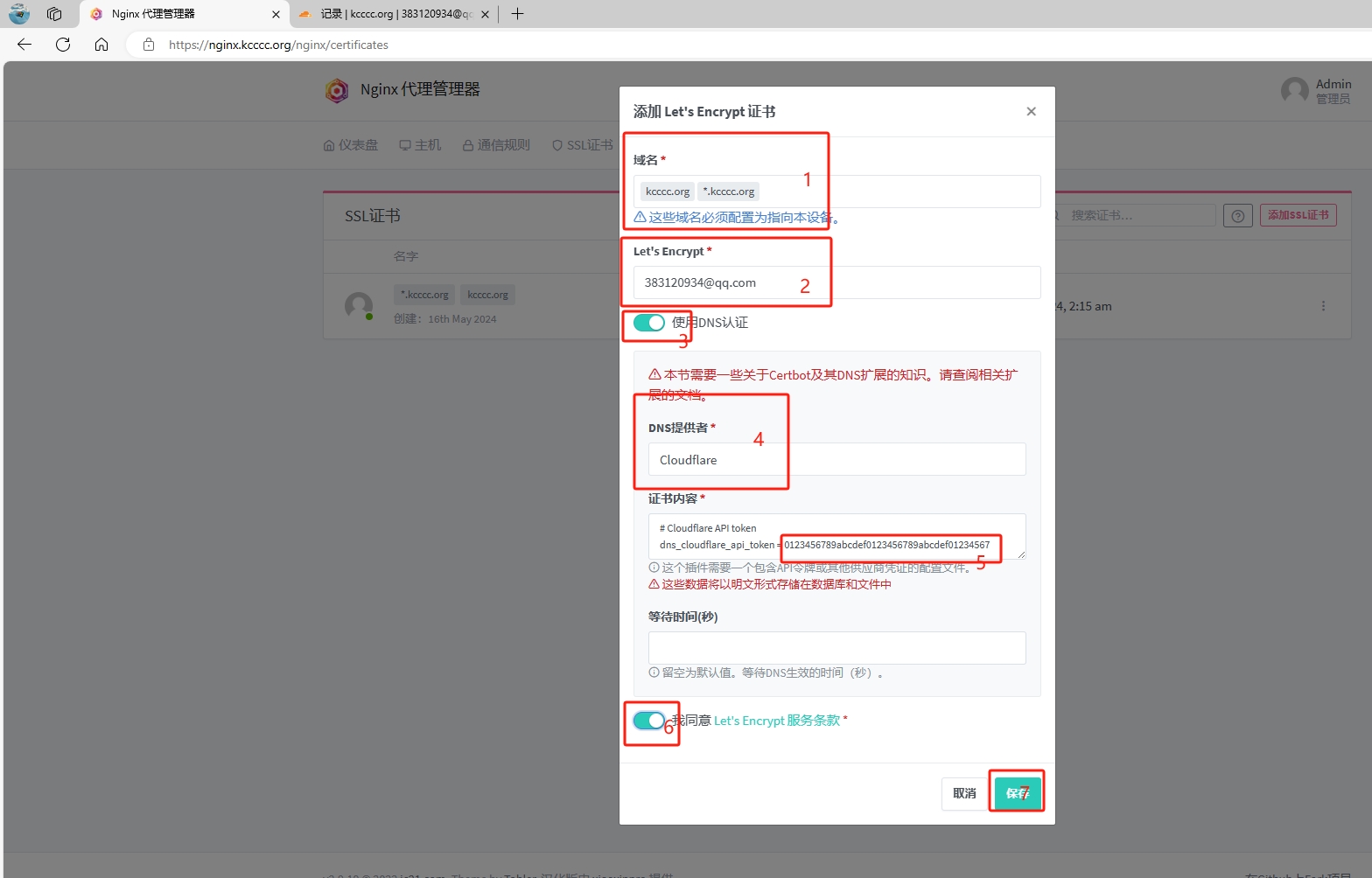This screenshot has height=878, width=1372.
Task: Toggle the 使用DNS认证 switch
Action: click(649, 323)
